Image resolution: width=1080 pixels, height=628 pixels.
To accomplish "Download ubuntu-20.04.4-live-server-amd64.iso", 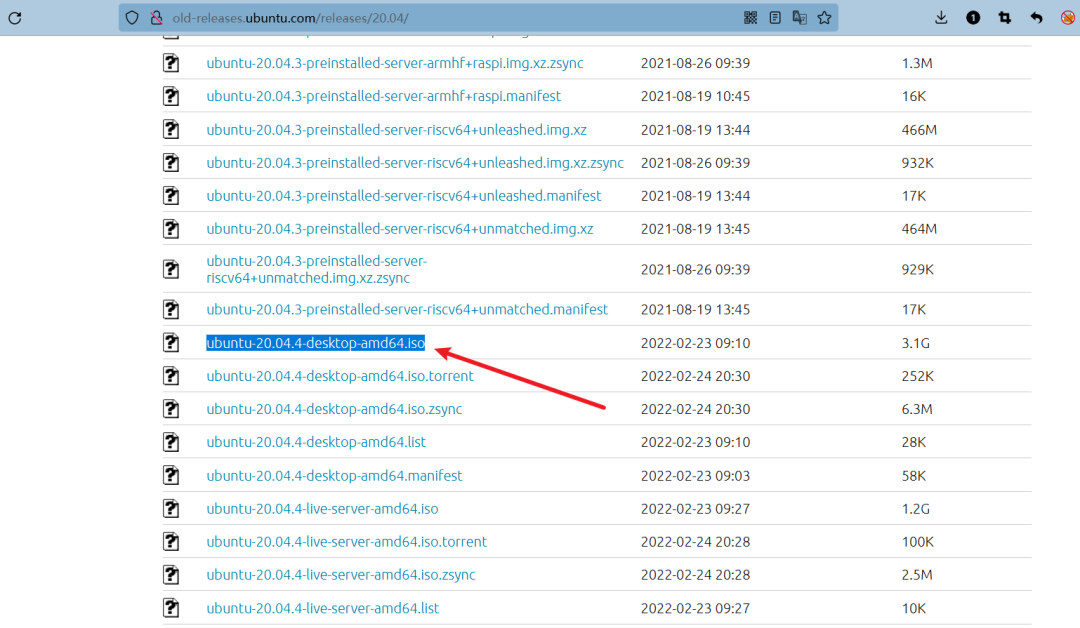I will coord(322,508).
